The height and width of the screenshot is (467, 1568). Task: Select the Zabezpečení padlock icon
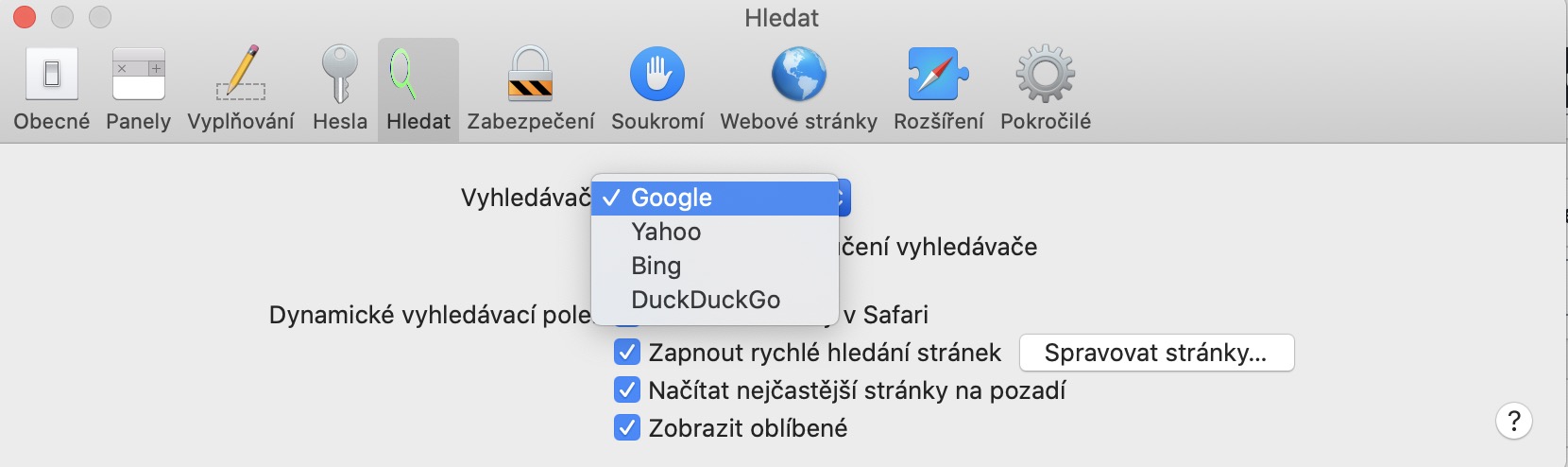530,75
